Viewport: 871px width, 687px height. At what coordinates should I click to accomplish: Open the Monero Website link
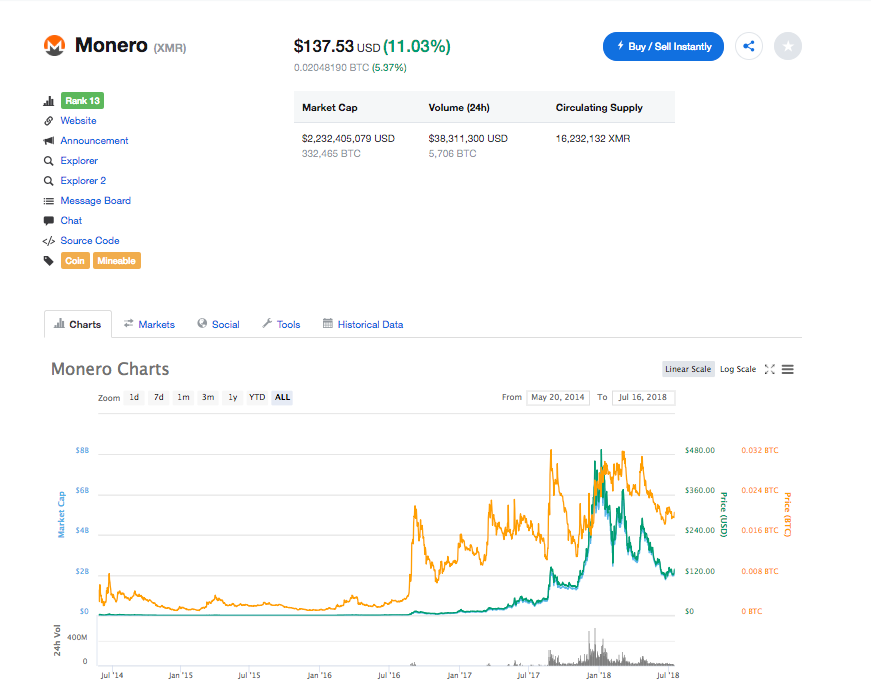(78, 121)
